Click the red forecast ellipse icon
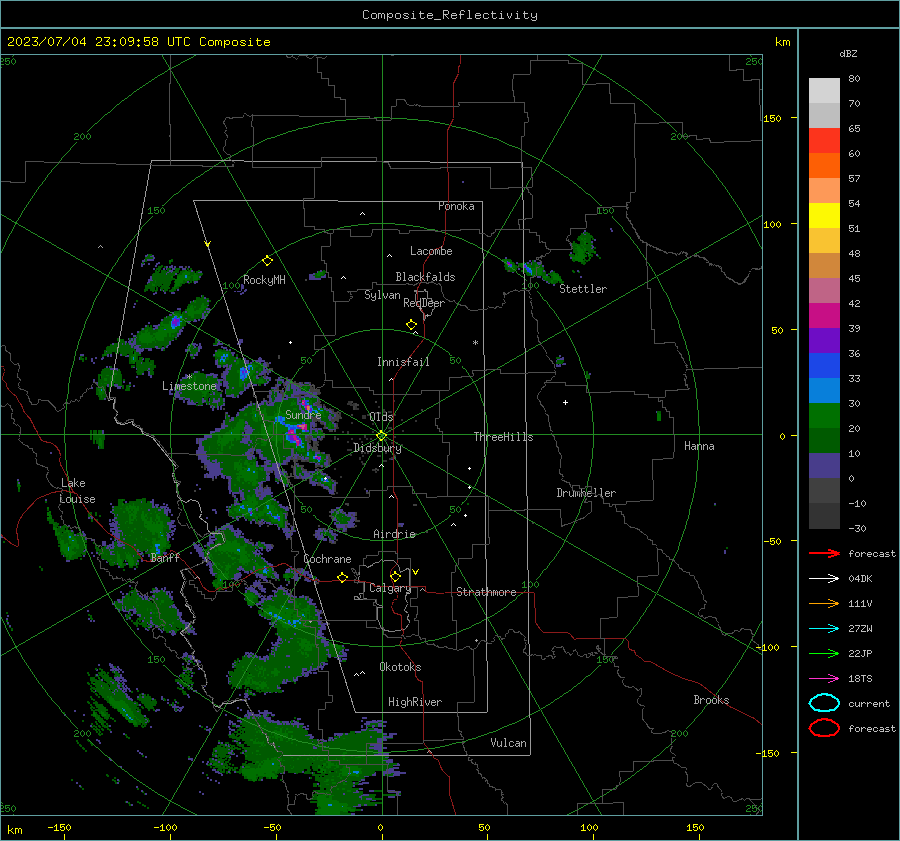900x841 pixels. [824, 728]
